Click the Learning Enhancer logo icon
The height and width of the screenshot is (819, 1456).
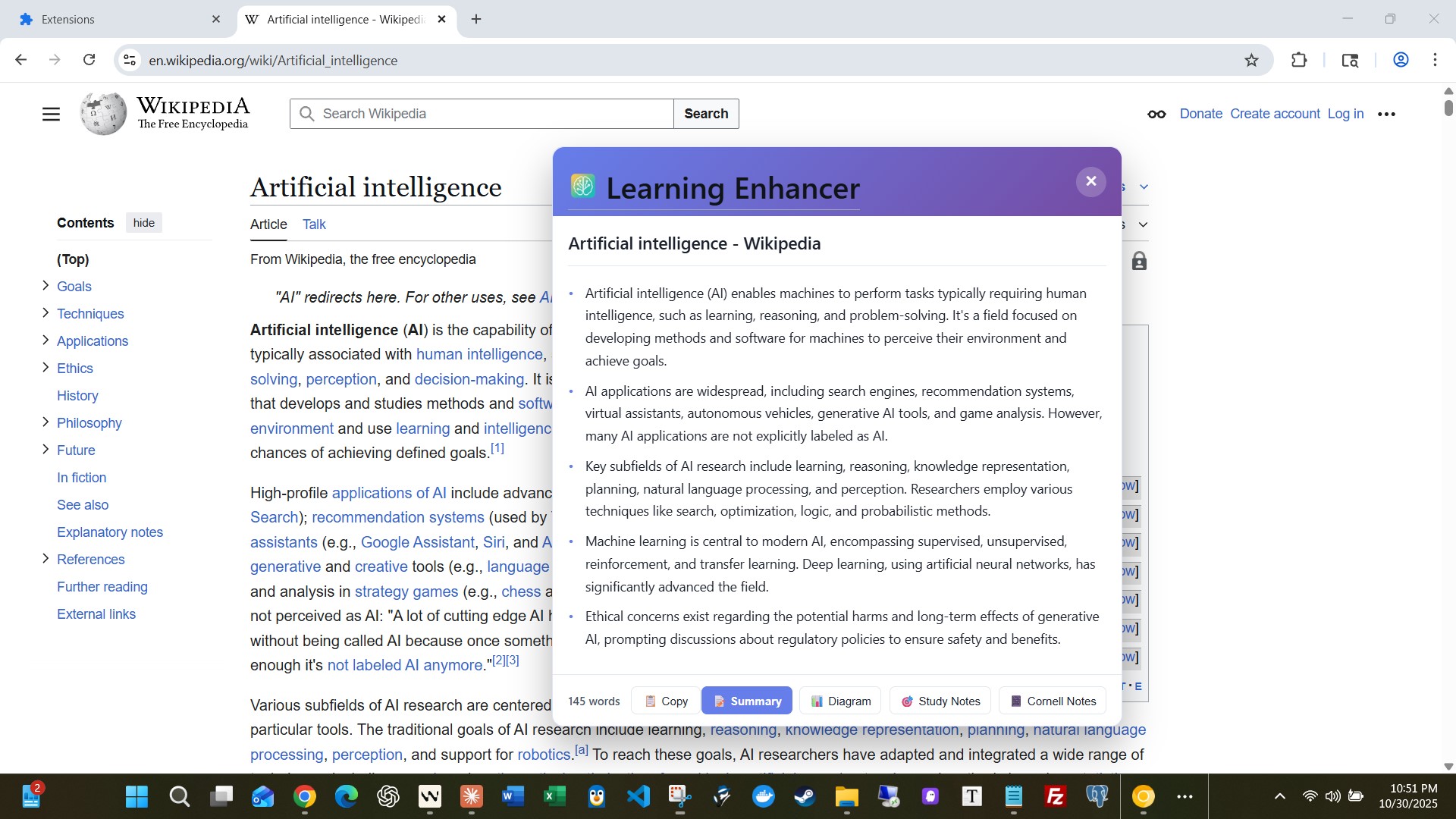click(x=582, y=186)
